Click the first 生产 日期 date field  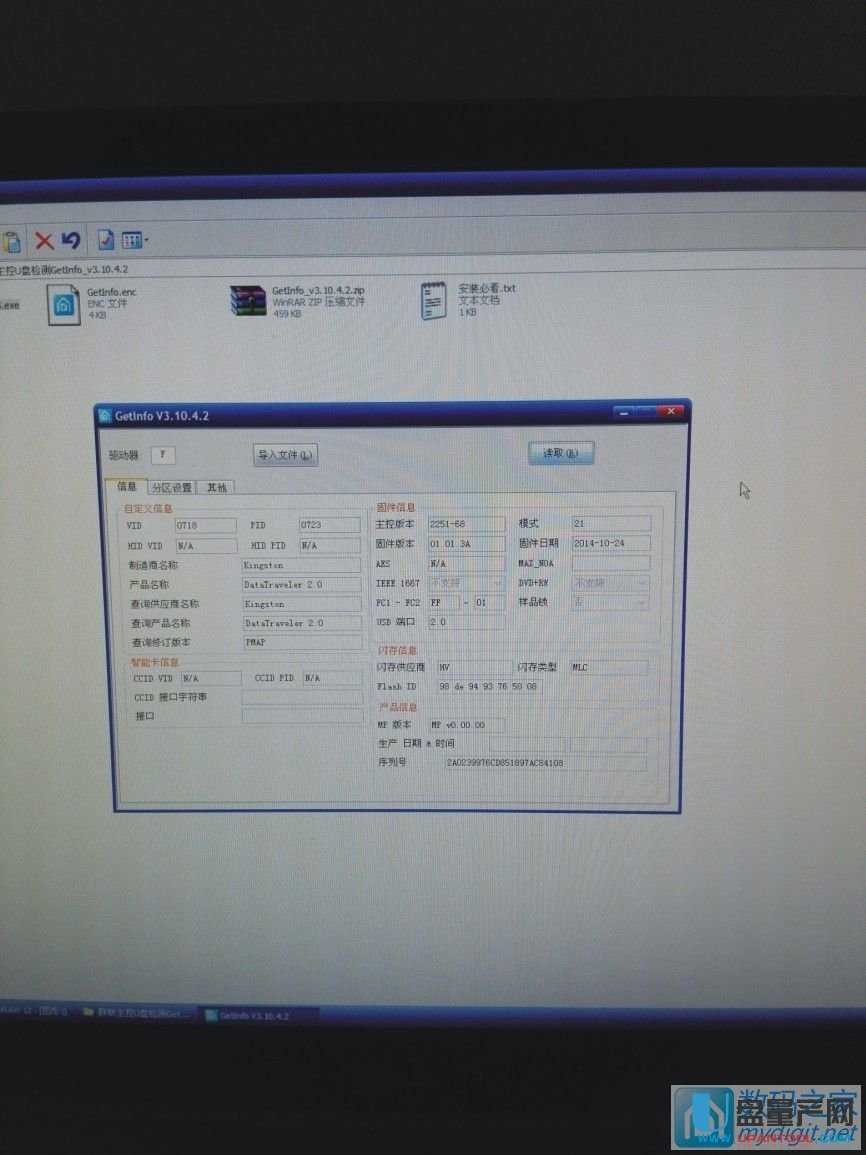coord(527,744)
